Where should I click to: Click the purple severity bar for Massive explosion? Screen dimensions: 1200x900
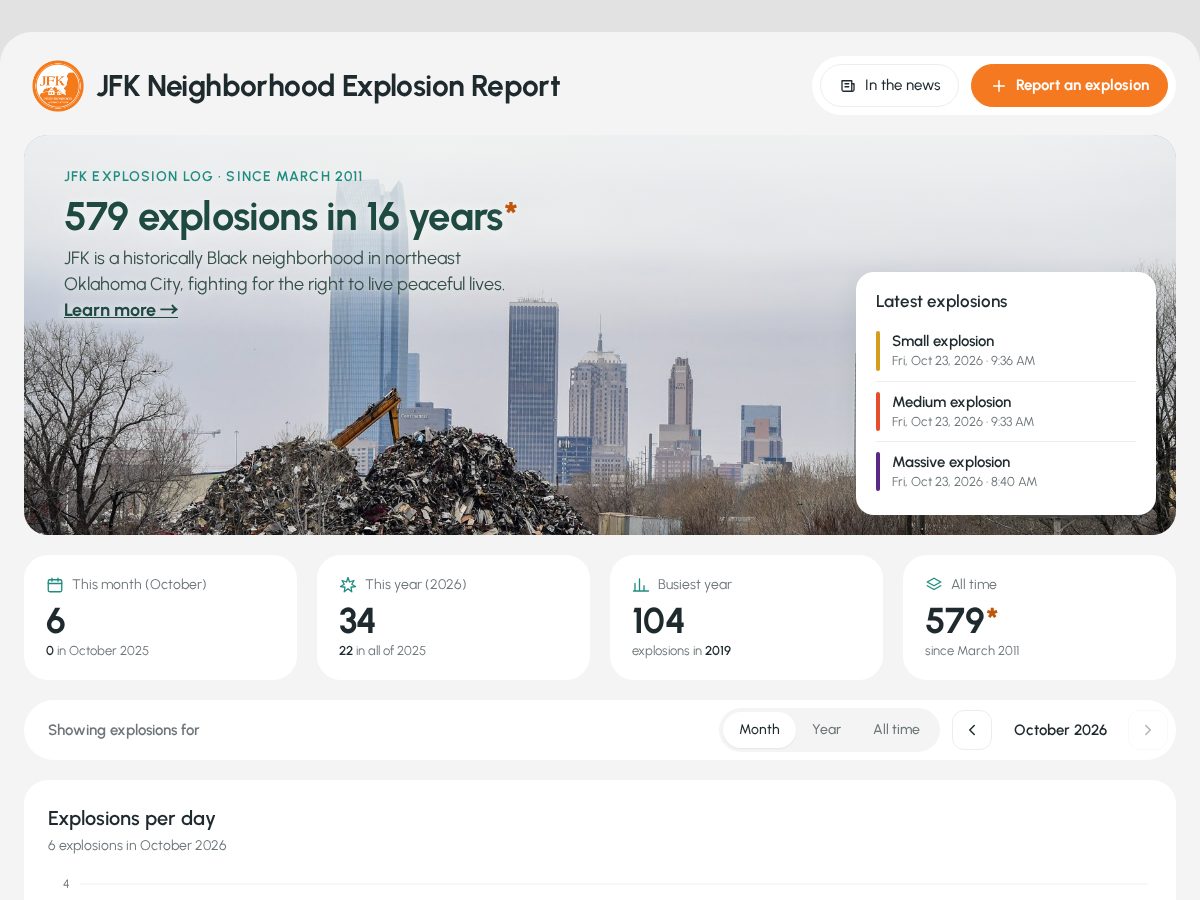878,472
